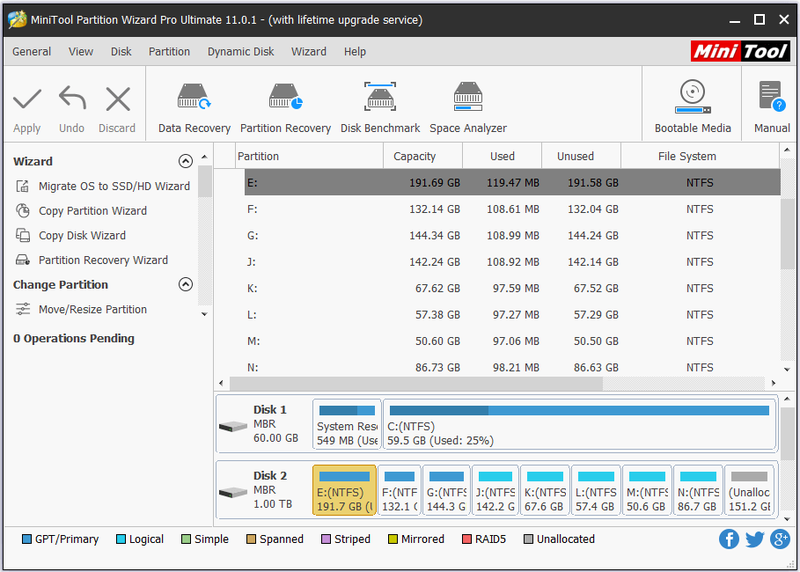This screenshot has height=572, width=800.
Task: Collapse the Change Partition section
Action: coord(186,284)
